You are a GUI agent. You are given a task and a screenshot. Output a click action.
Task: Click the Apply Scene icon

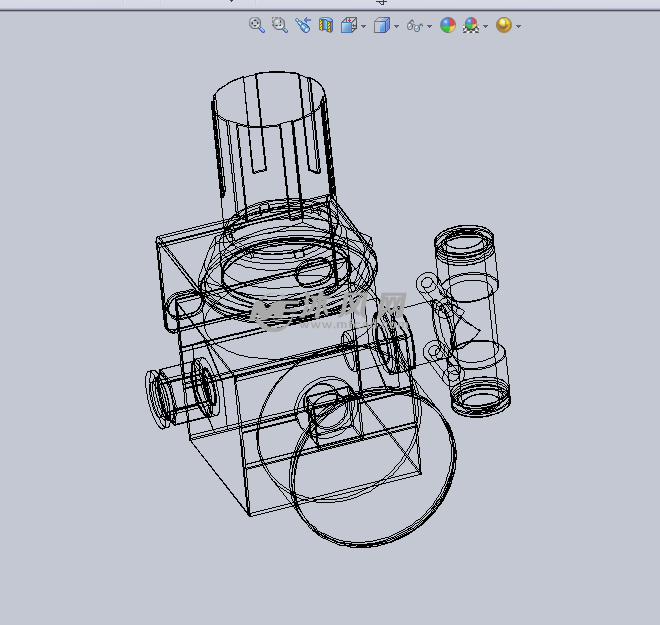pos(471,25)
